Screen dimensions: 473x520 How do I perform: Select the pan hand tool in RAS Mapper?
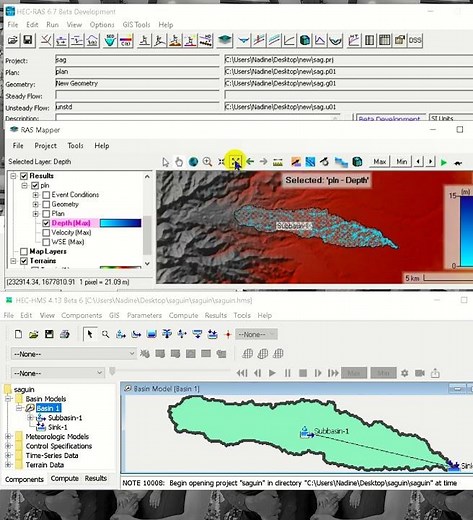coord(179,162)
